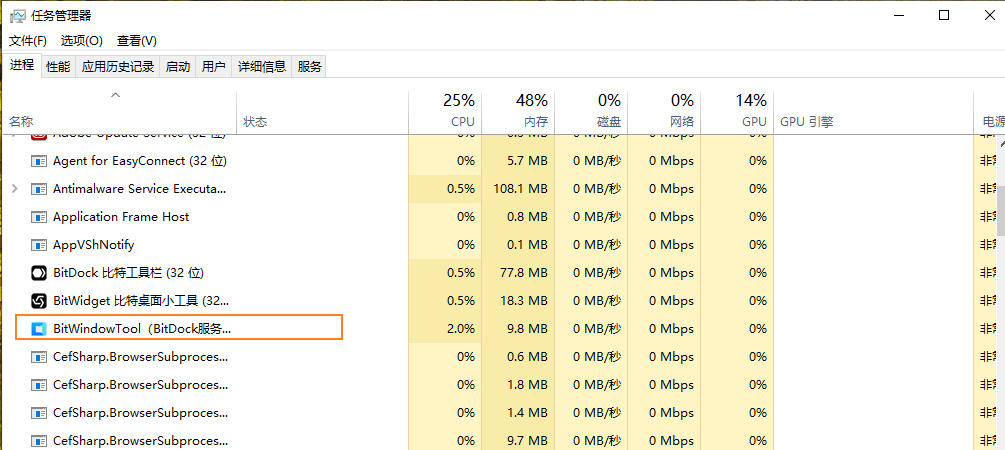Click the icon of the CefSharp row using 1.4 MB
Image resolution: width=1005 pixels, height=450 pixels.
point(39,413)
